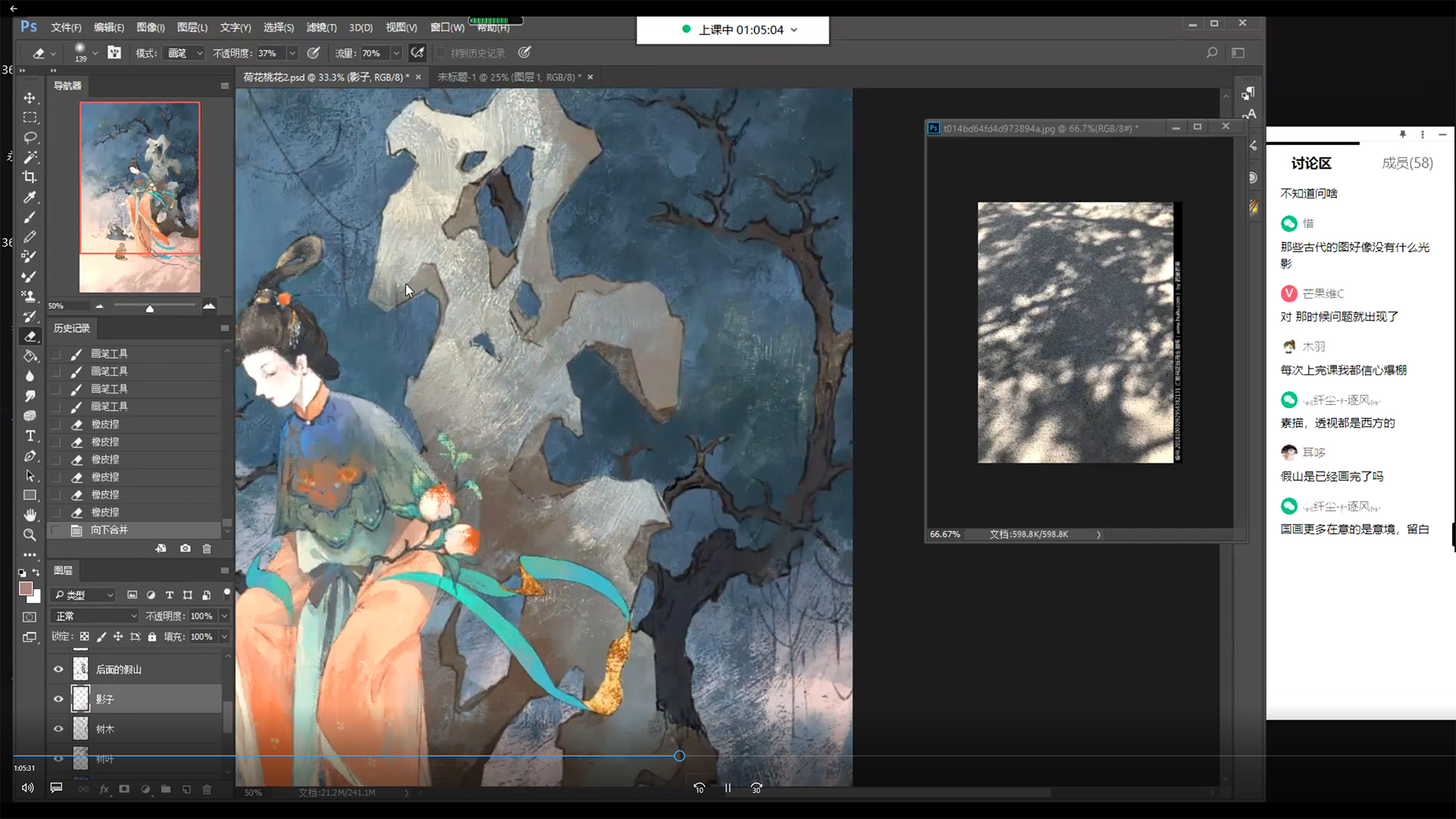Switch to 成员(58) tab
The image size is (1456, 819).
[x=1407, y=163]
